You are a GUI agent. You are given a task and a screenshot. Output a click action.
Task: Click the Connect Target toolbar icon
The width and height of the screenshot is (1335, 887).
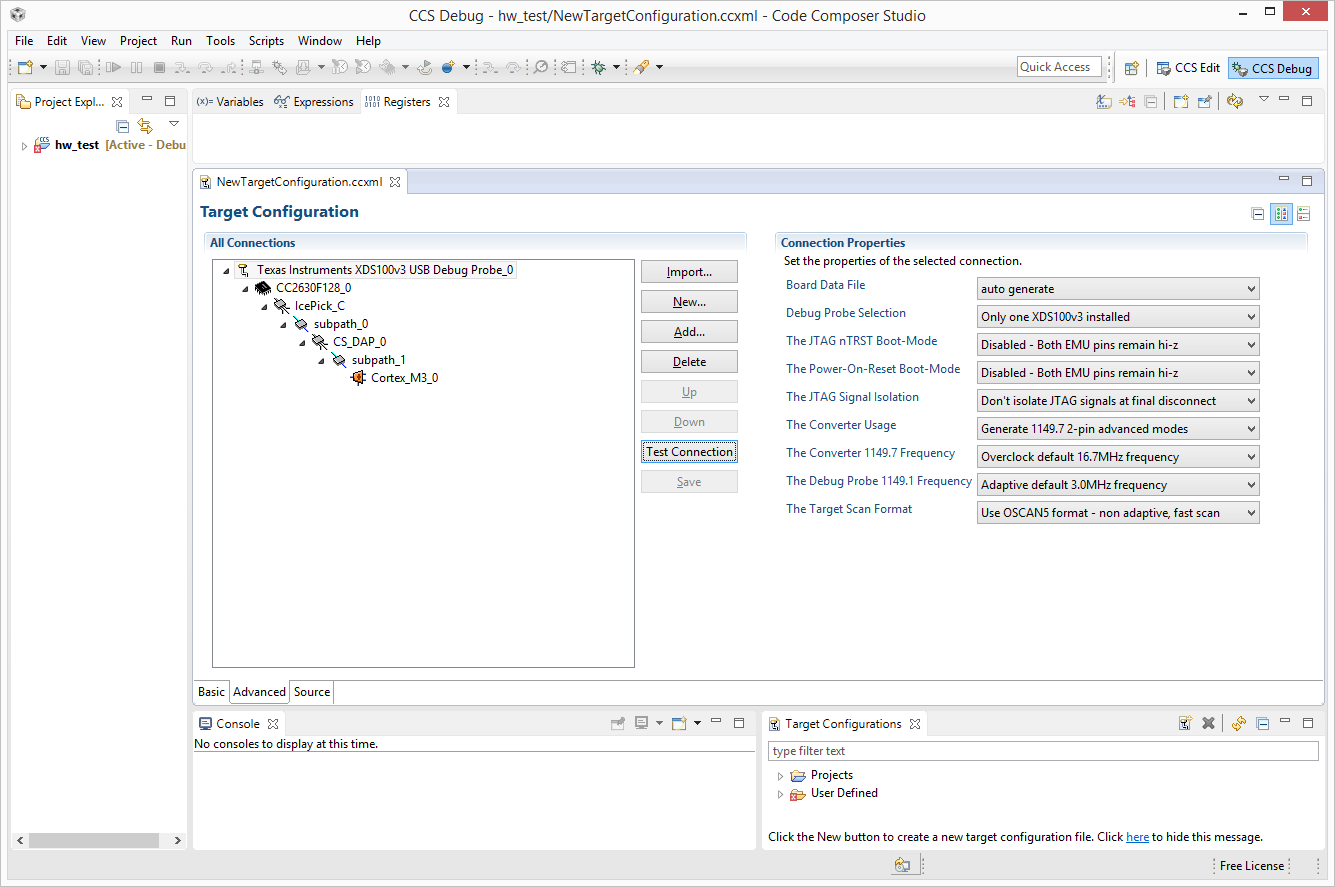[x=256, y=67]
